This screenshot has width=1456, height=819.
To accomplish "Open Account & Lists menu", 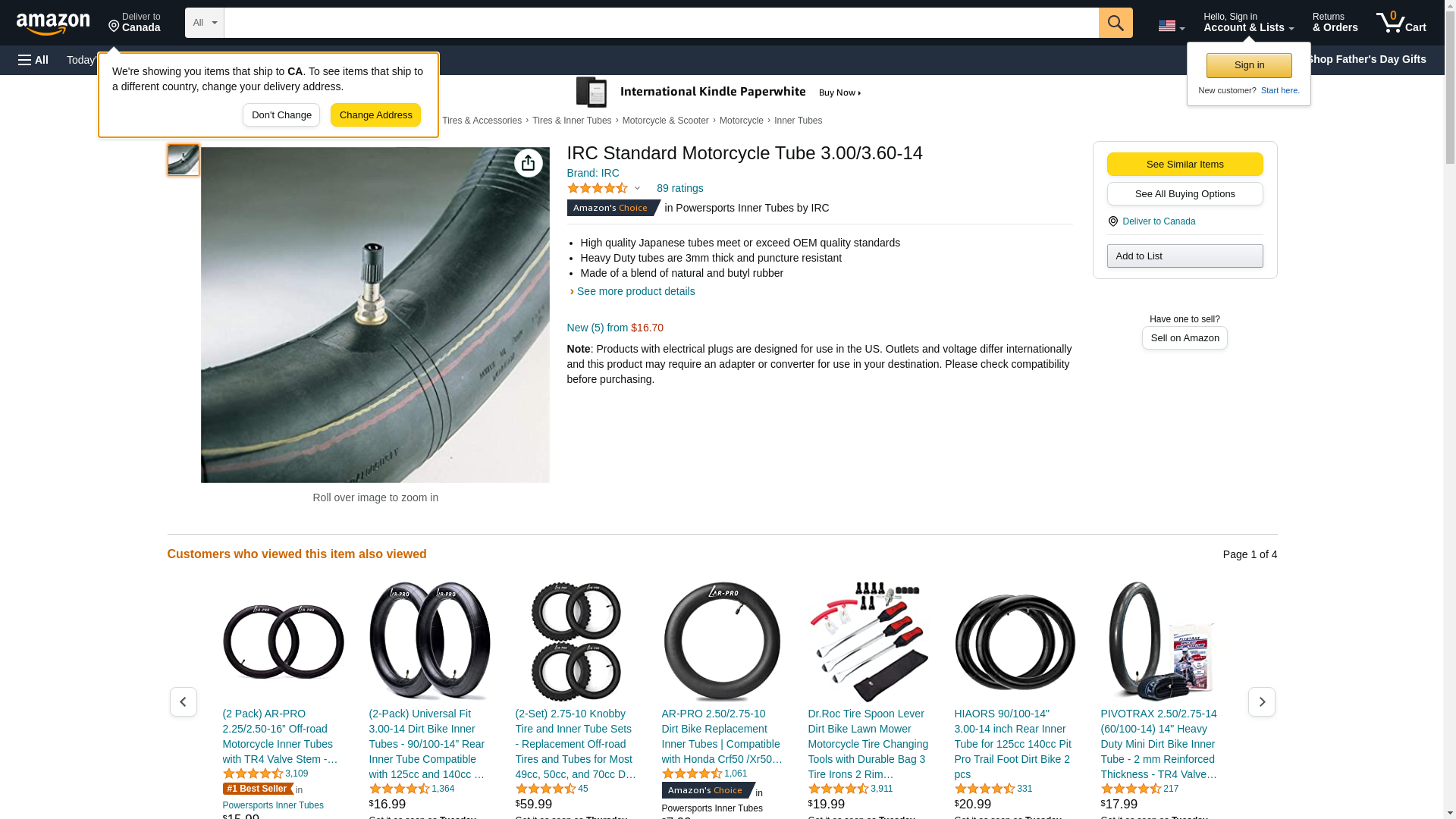I will pos(1248,23).
